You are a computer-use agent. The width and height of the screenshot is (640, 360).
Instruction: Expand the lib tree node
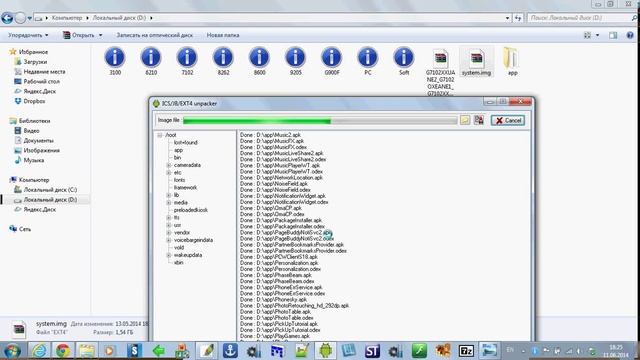coord(169,195)
